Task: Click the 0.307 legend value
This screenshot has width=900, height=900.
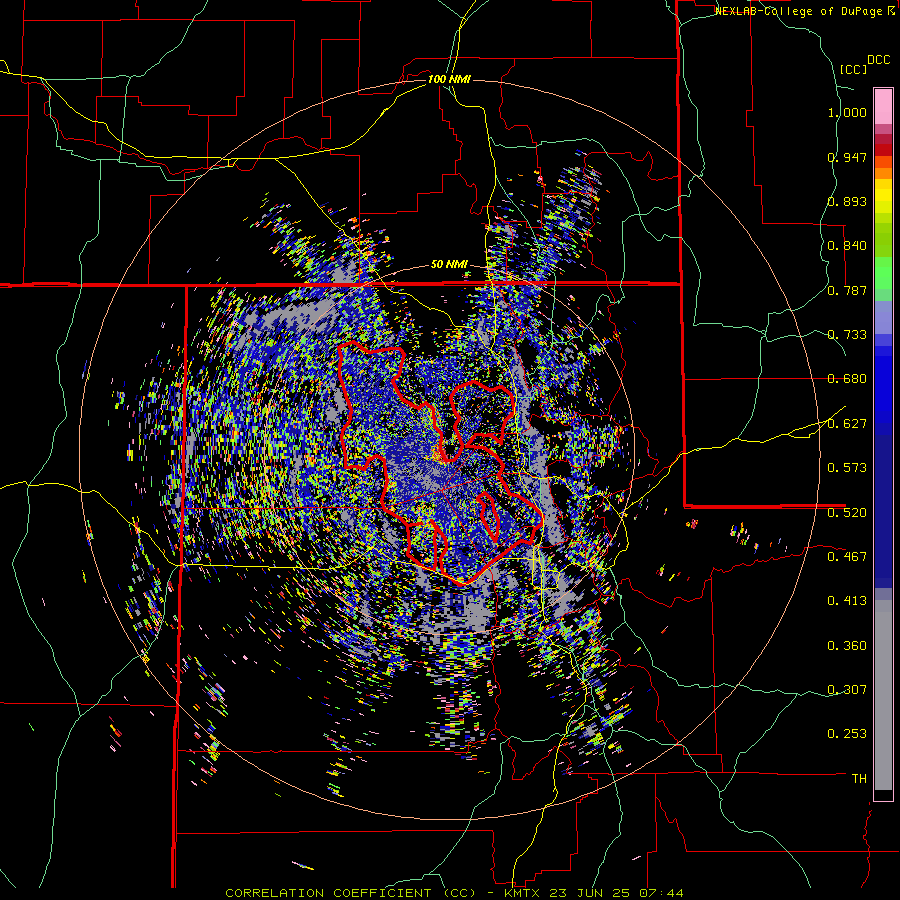Action: coord(847,689)
